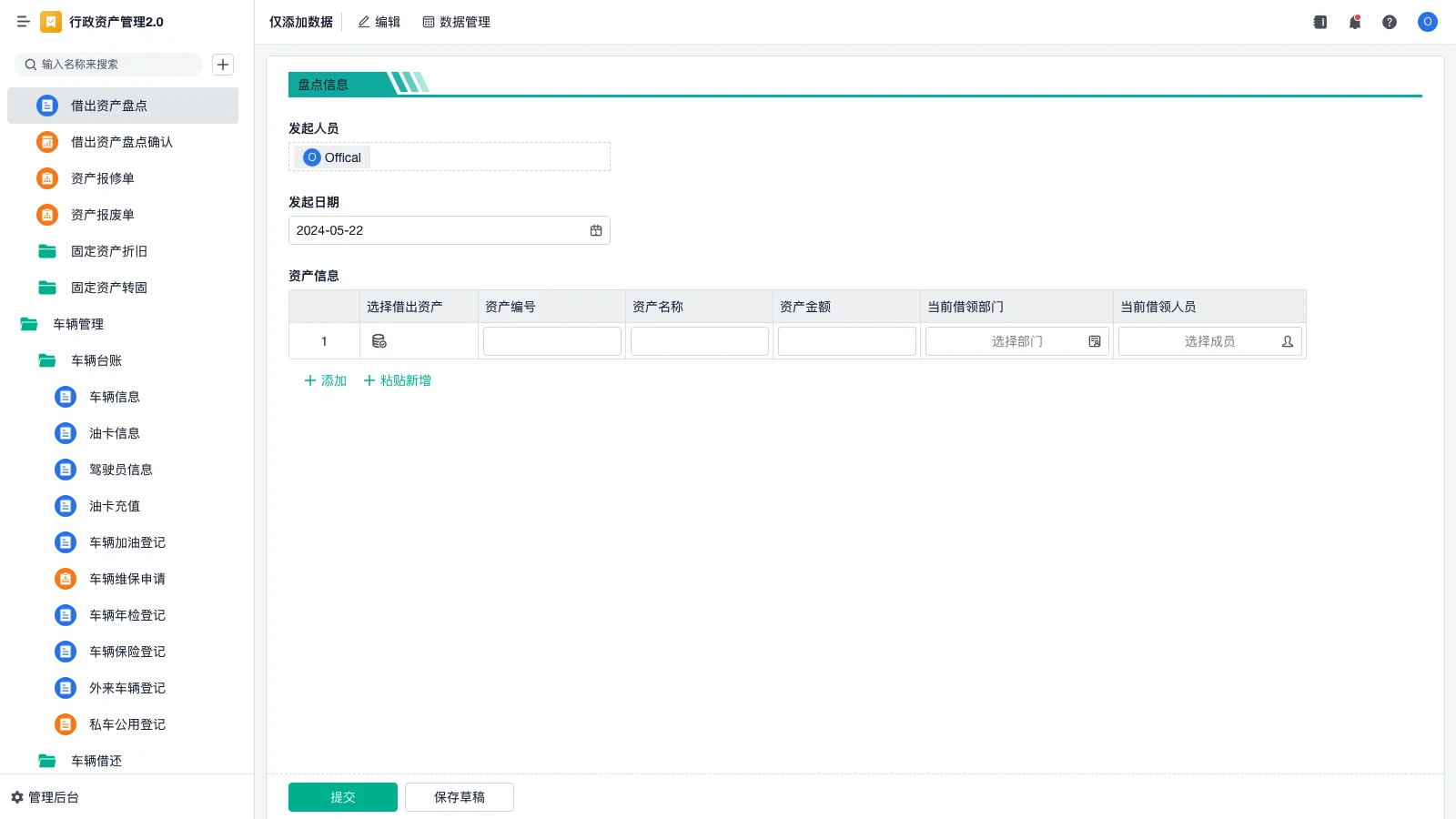Open 车辆保险登记 in the sidebar
This screenshot has height=819, width=1456.
[123, 652]
